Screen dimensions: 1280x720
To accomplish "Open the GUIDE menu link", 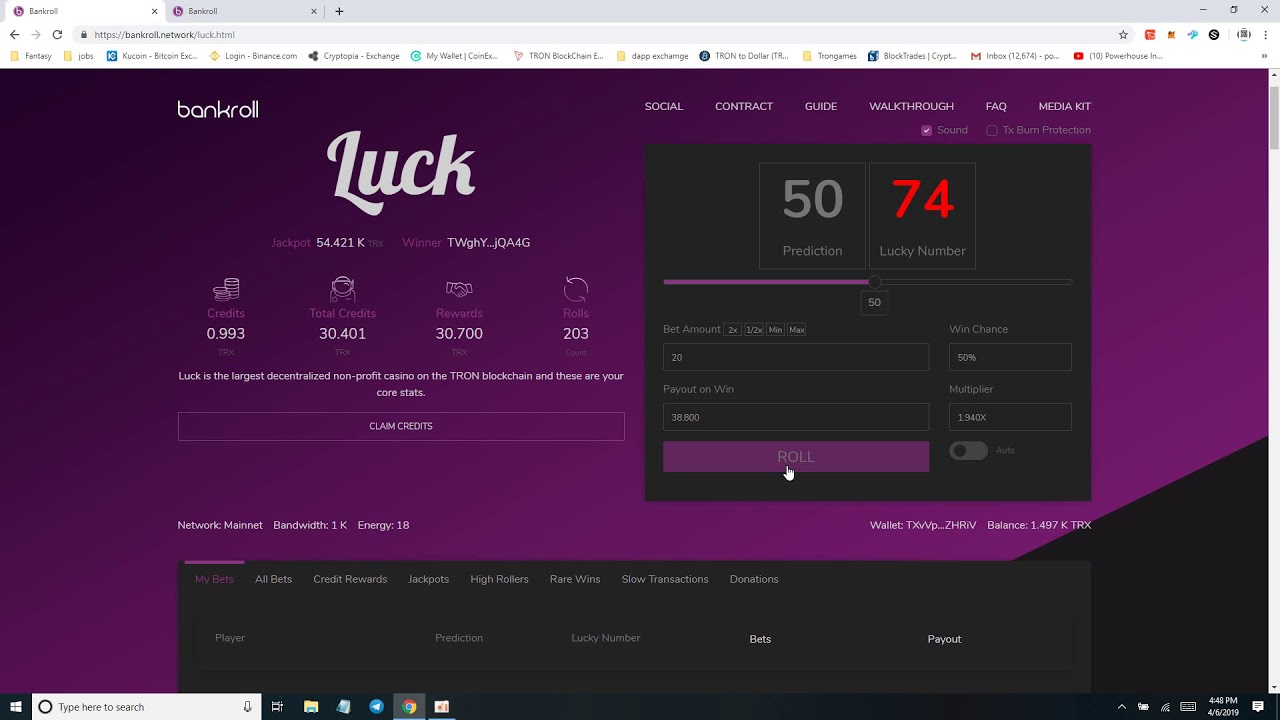I will [821, 106].
